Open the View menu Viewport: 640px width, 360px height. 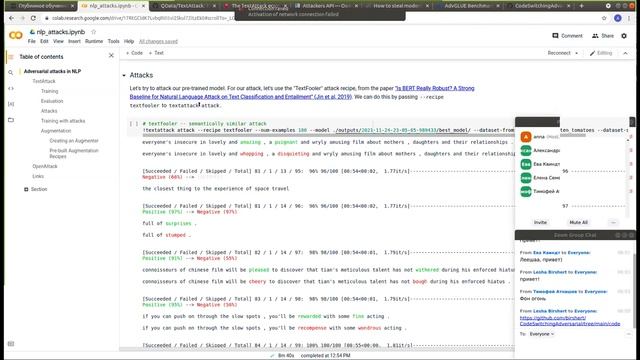[x=58, y=41]
